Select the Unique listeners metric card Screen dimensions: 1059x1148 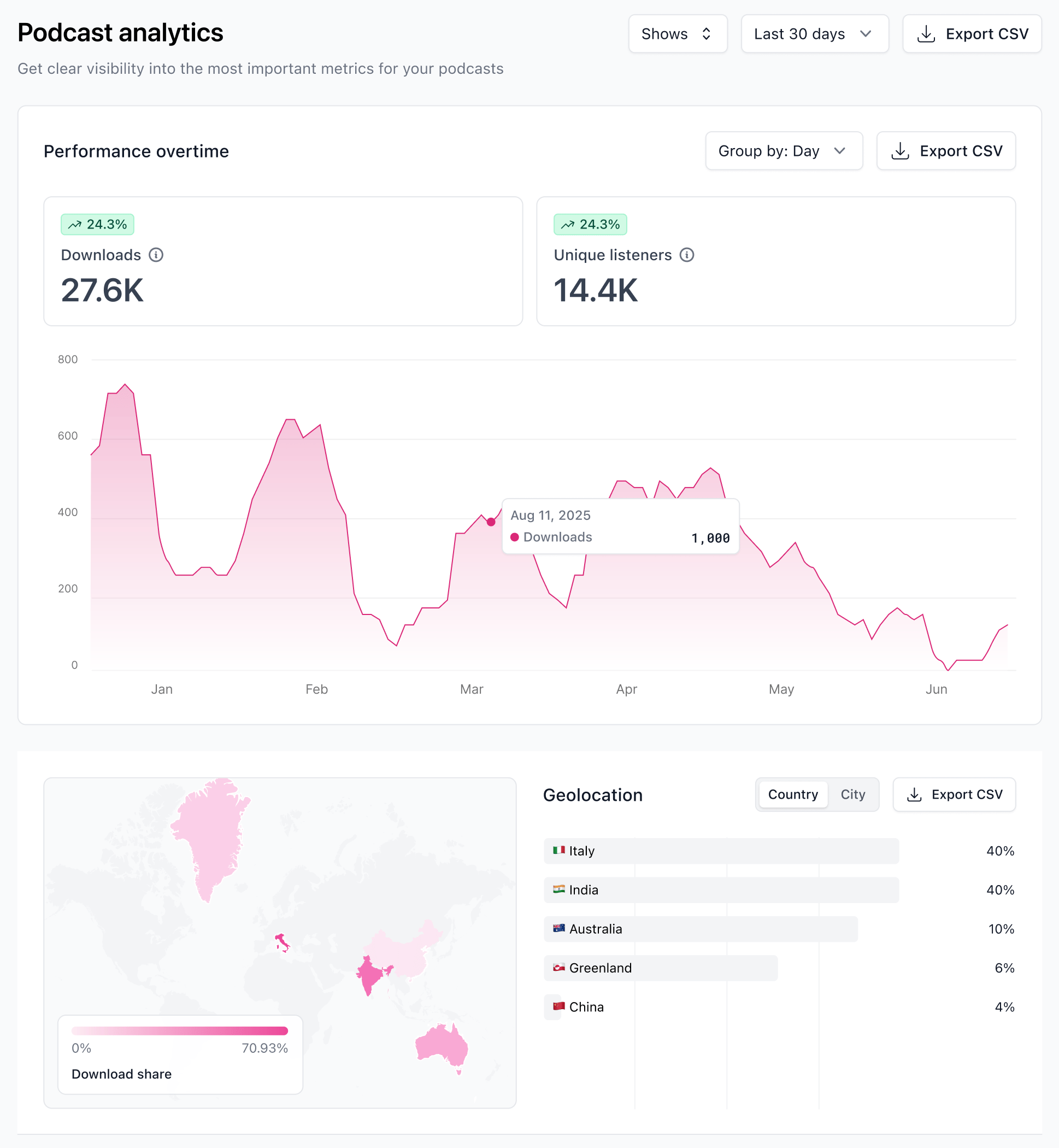776,261
